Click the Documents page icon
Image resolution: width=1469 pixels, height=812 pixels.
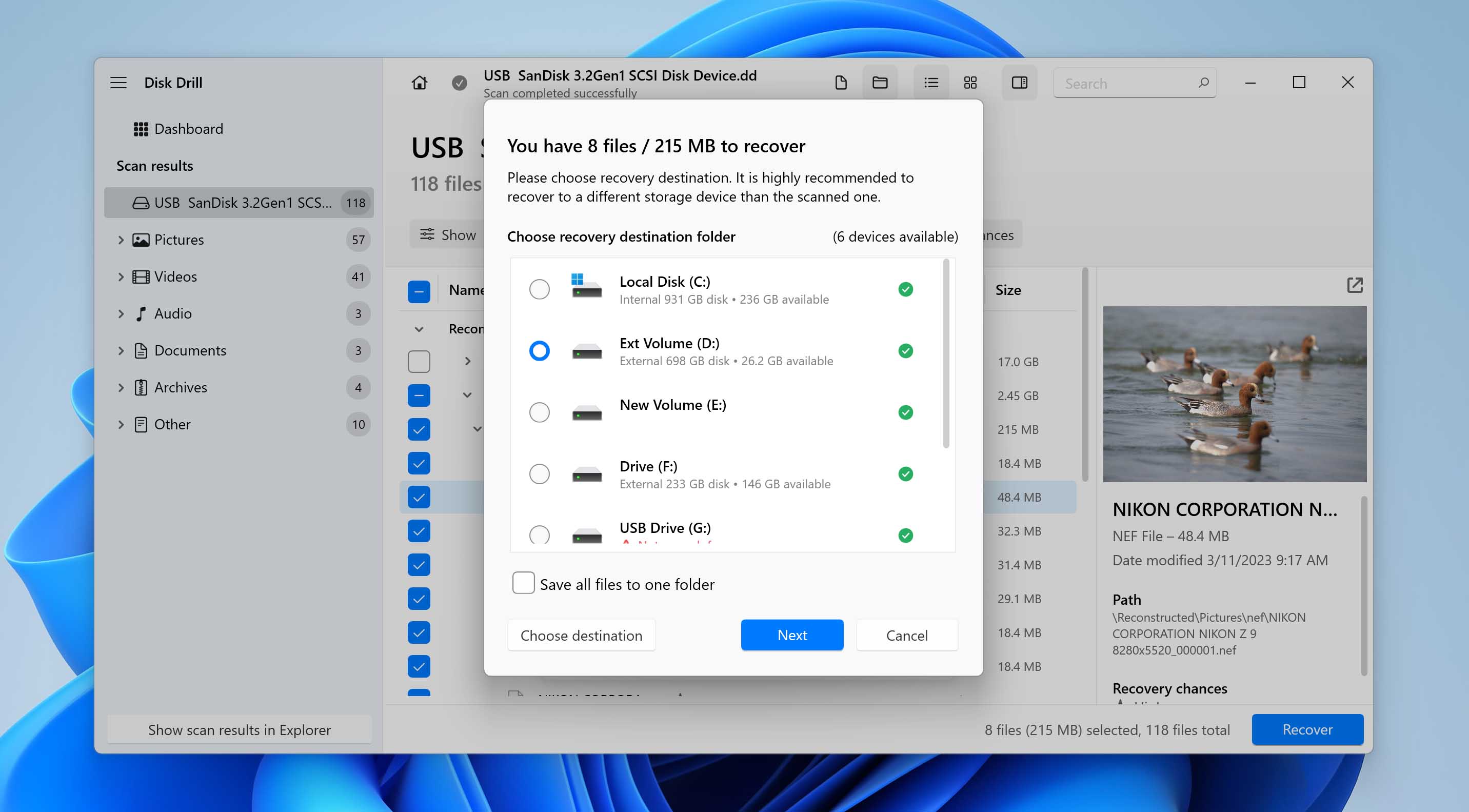coord(141,351)
